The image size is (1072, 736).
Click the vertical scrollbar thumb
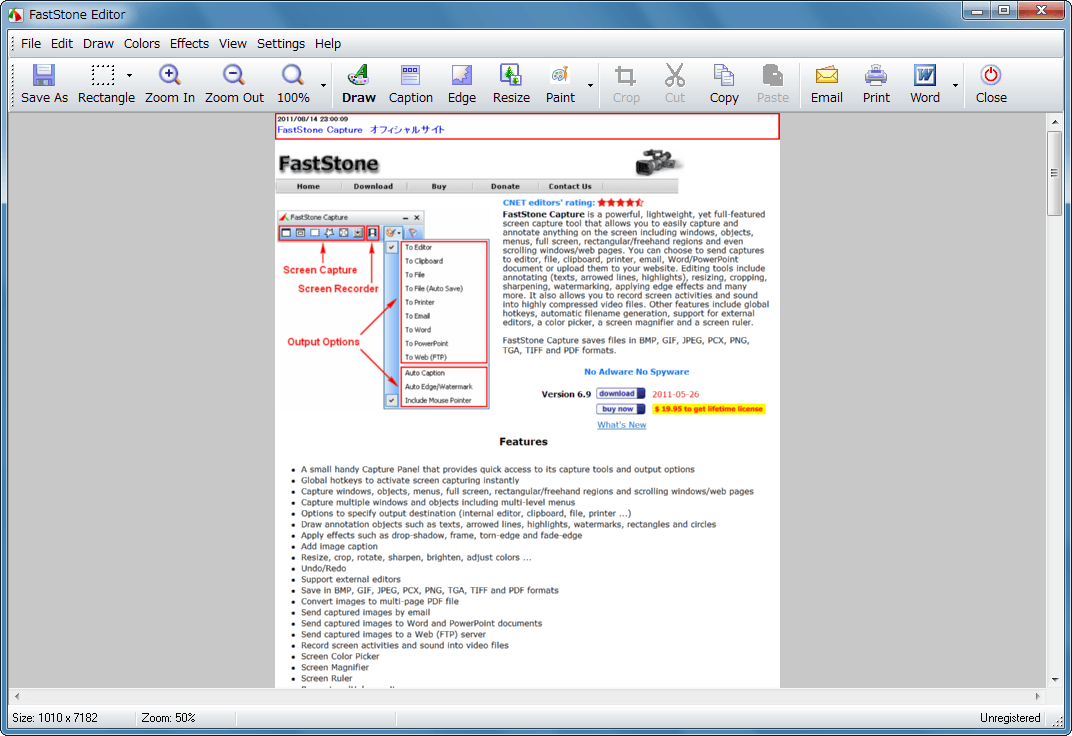coord(1055,173)
